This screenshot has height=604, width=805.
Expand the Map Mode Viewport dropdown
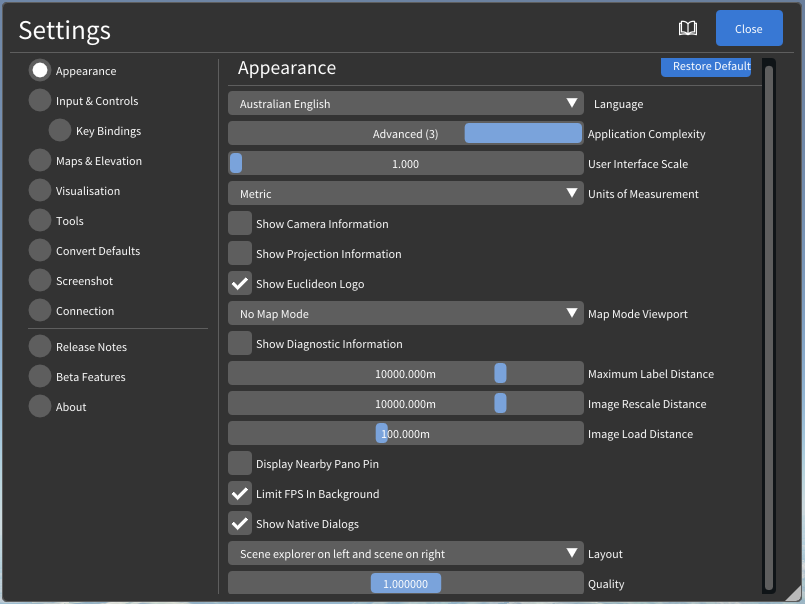(405, 314)
